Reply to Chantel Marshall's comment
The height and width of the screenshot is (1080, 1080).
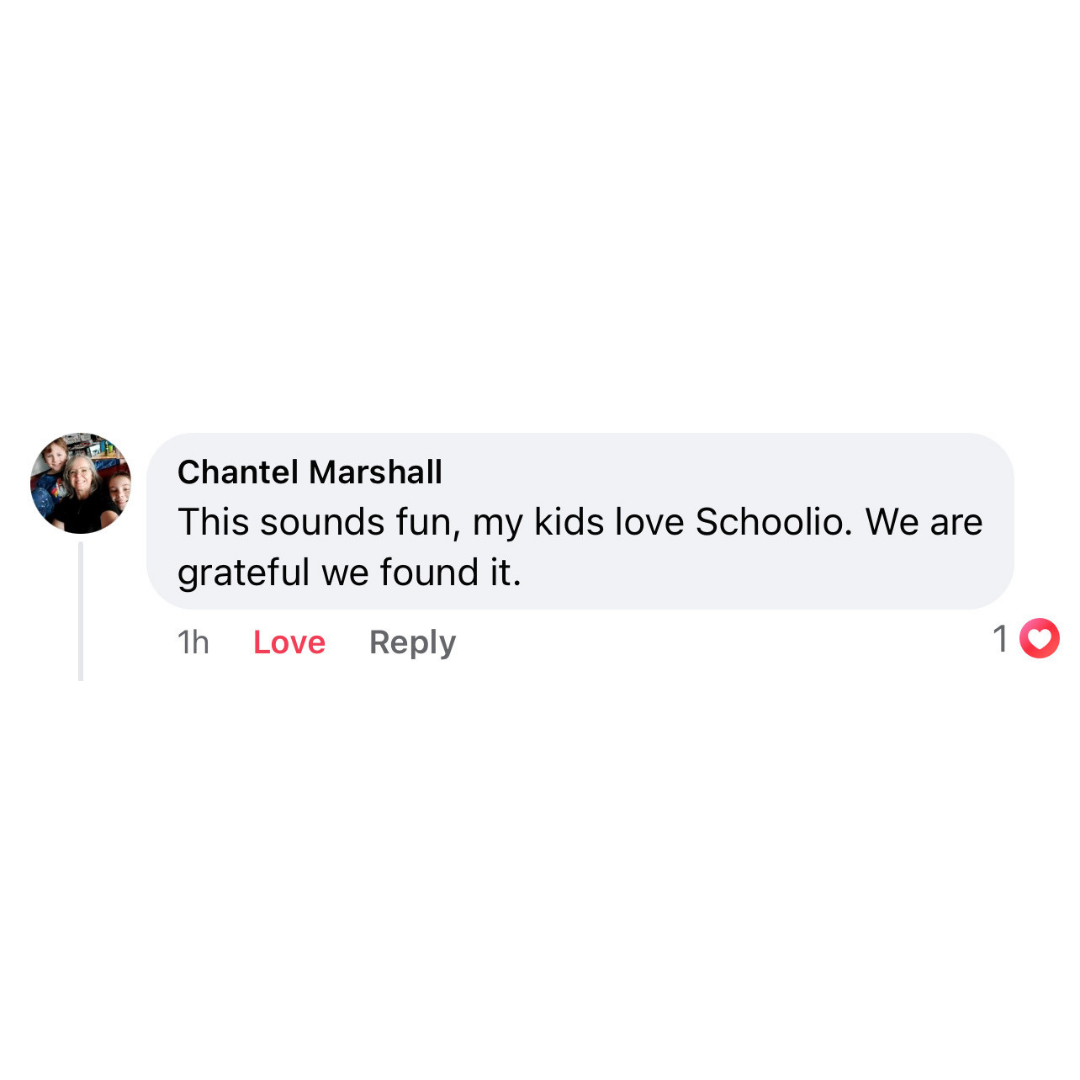(x=412, y=642)
